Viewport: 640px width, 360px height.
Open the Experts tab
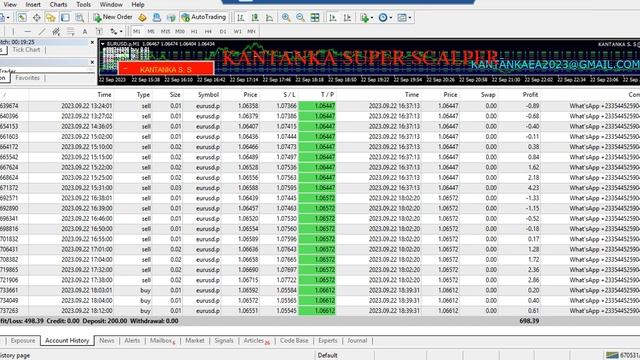coord(328,340)
